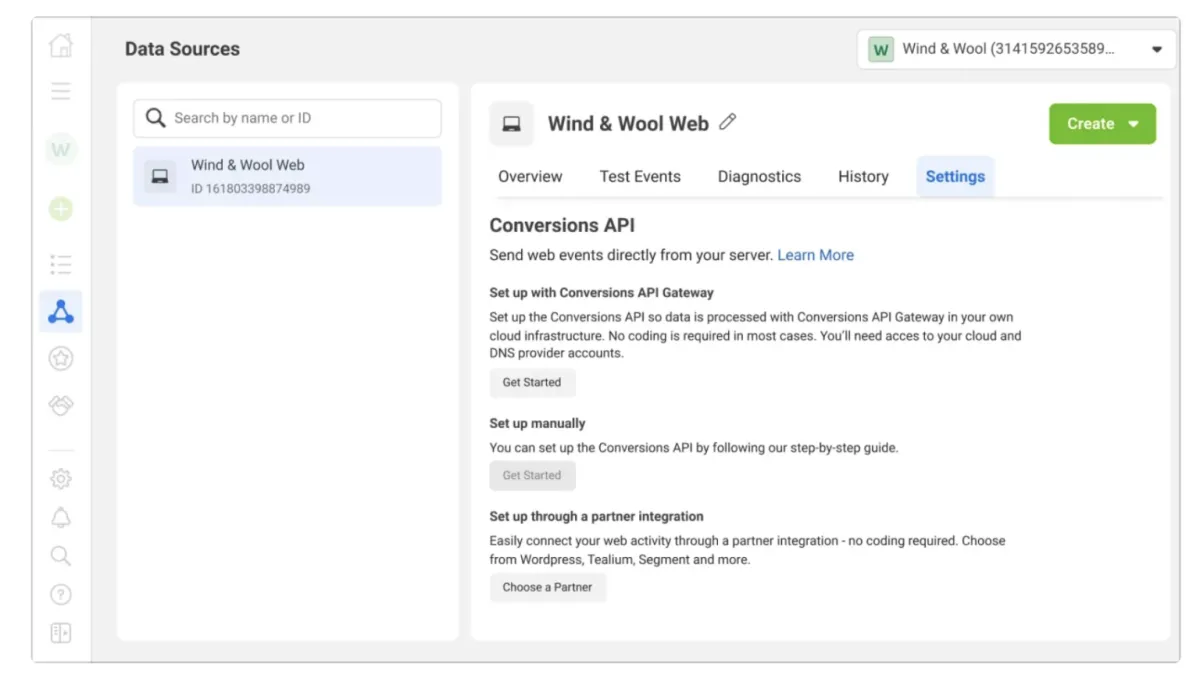Screen dimensions: 1200x675
Task: Click the Set up manually heading
Action: point(537,423)
